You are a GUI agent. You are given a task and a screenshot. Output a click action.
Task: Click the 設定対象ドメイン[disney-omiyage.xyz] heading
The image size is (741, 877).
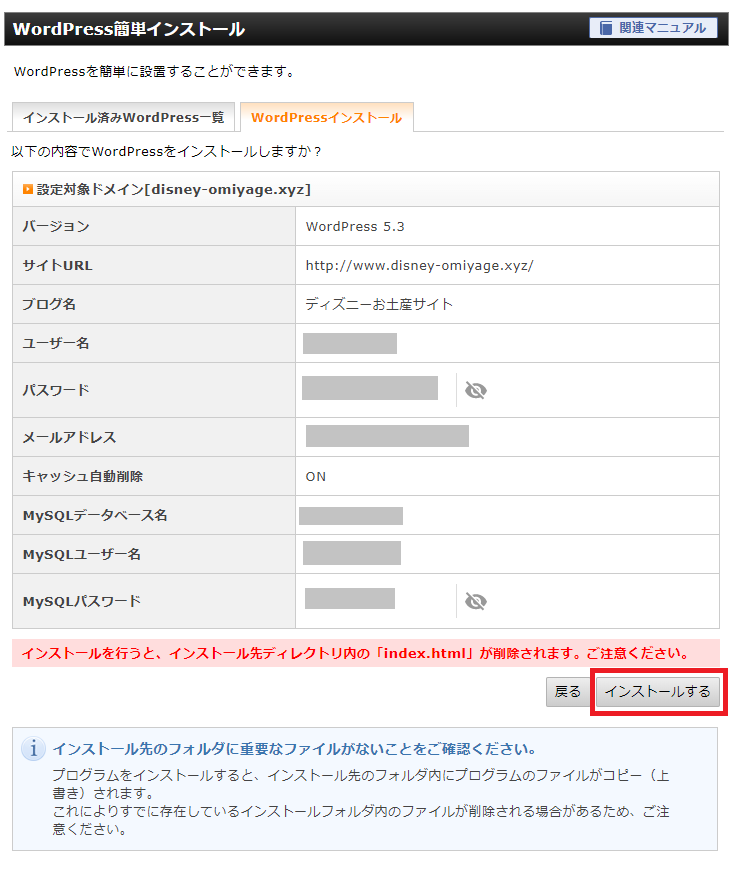[x=173, y=190]
